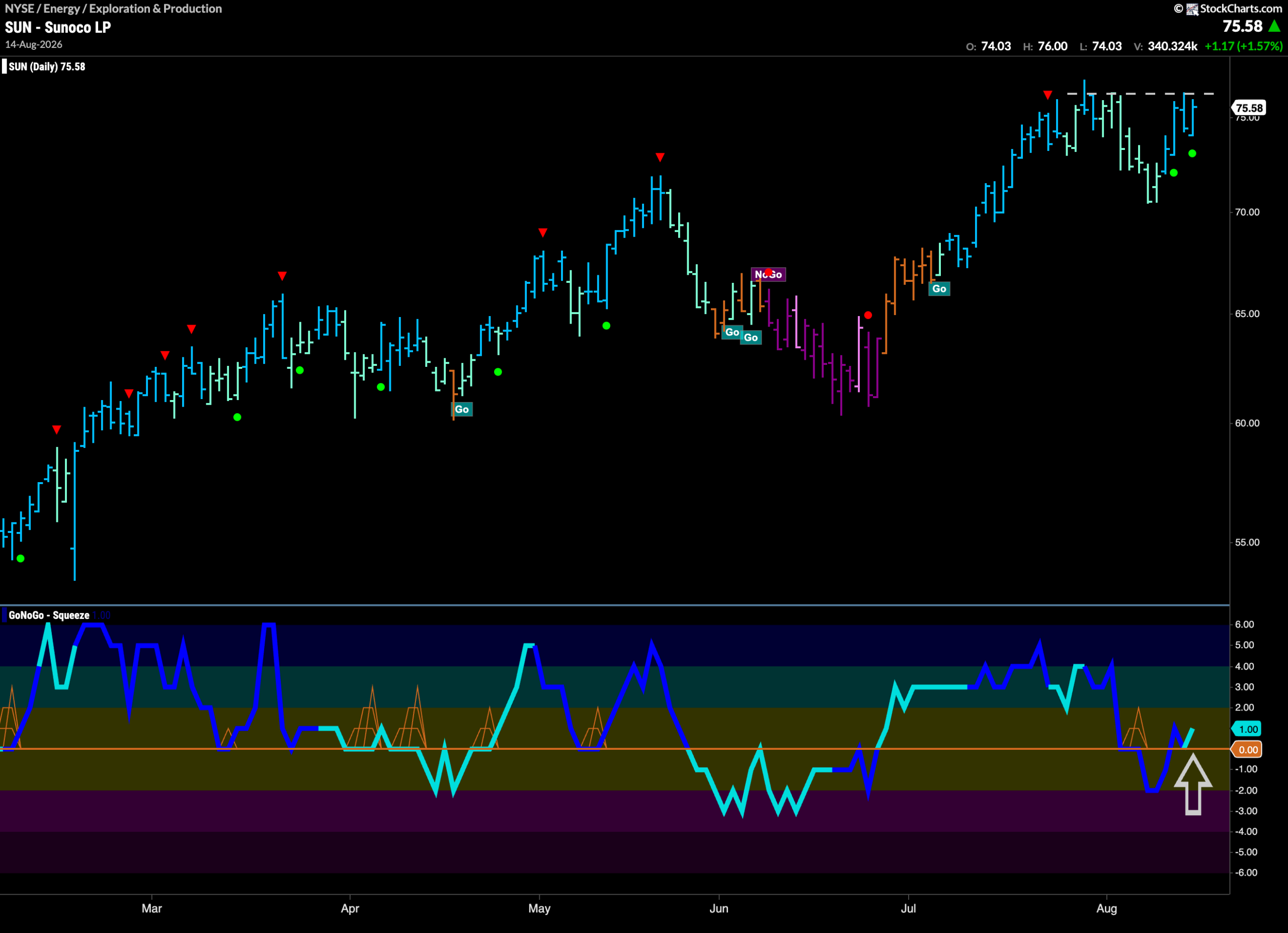This screenshot has width=1288, height=933.
Task: Click the StockCharts.com logo
Action: 1228,9
